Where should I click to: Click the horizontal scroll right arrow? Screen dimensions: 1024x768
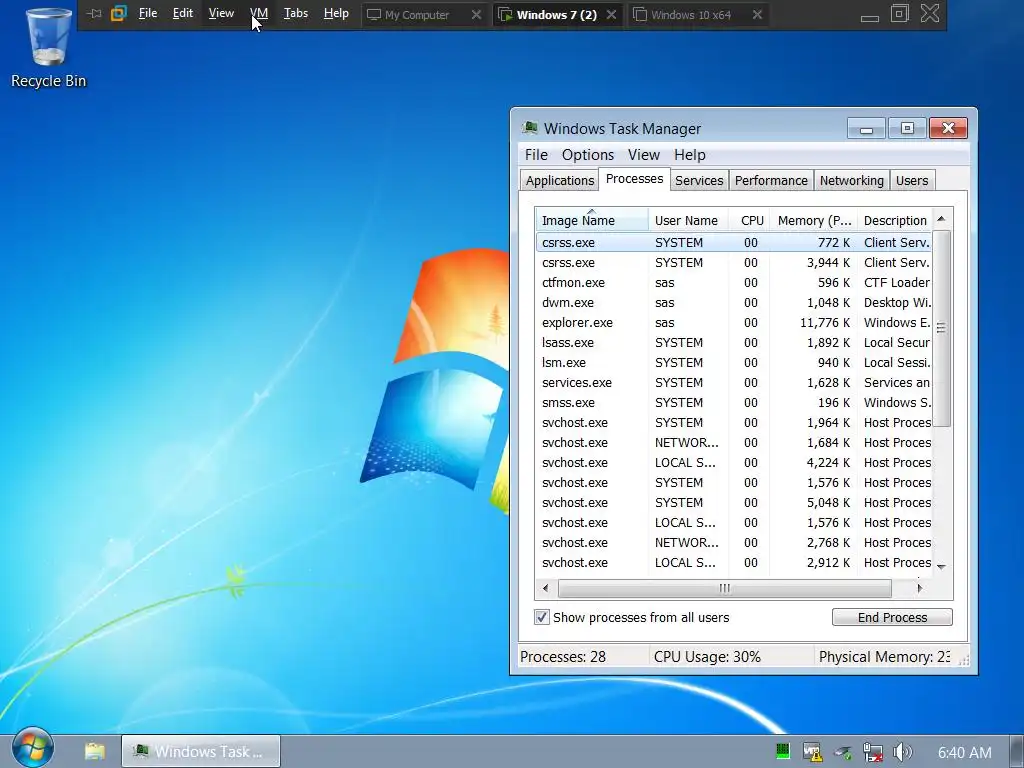(920, 588)
